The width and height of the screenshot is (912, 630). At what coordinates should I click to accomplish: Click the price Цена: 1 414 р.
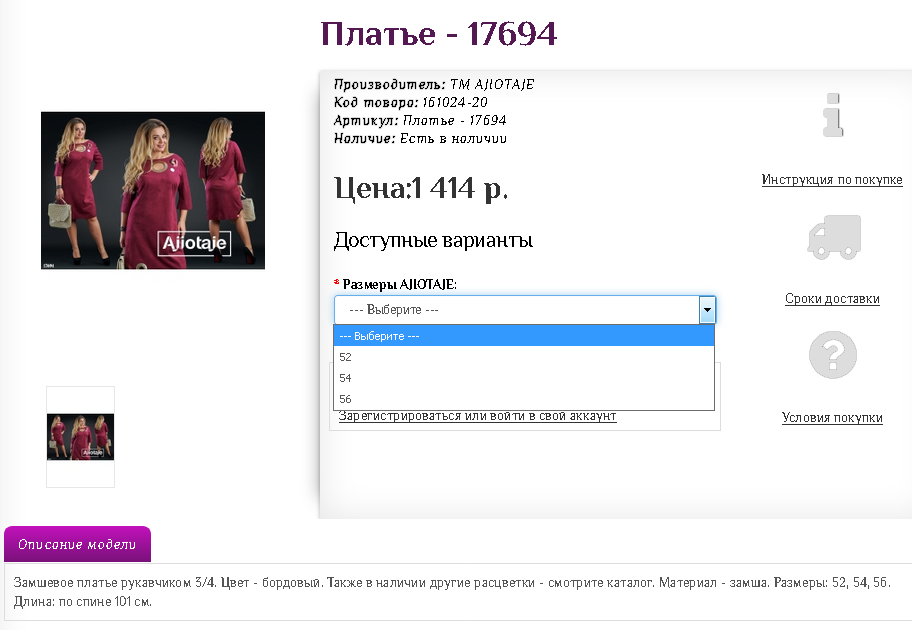[x=420, y=188]
